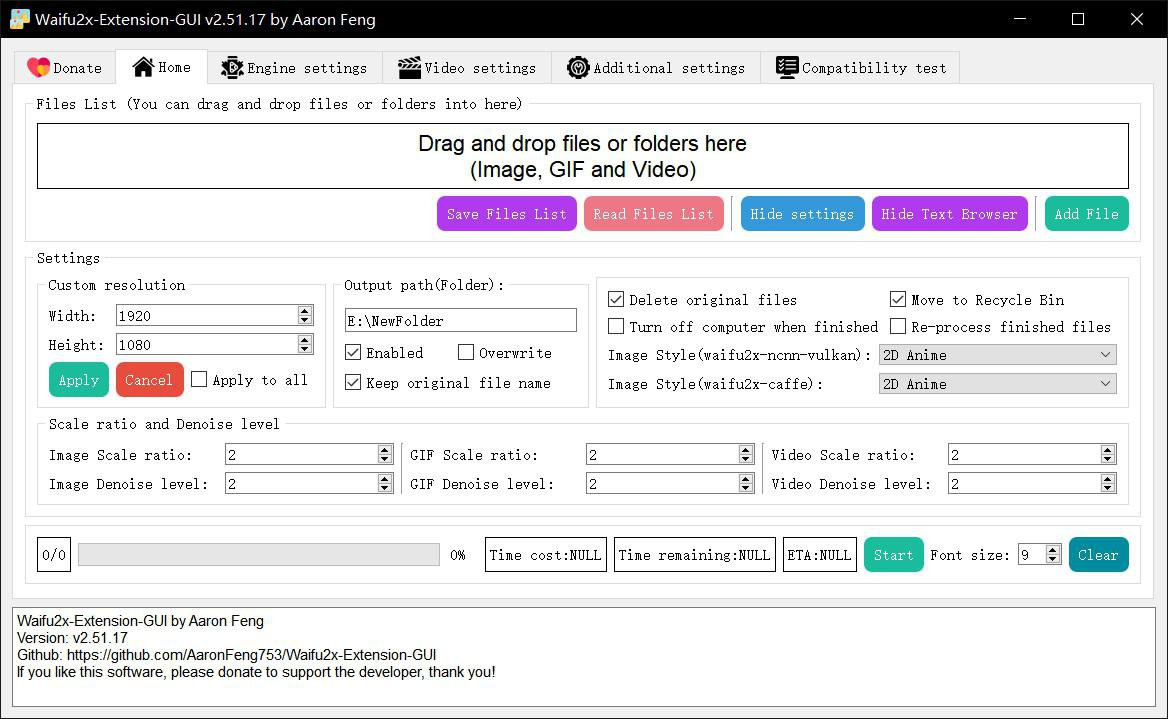Click the Video settings clapperboard icon
Screen dimensions: 1168x719
click(409, 68)
